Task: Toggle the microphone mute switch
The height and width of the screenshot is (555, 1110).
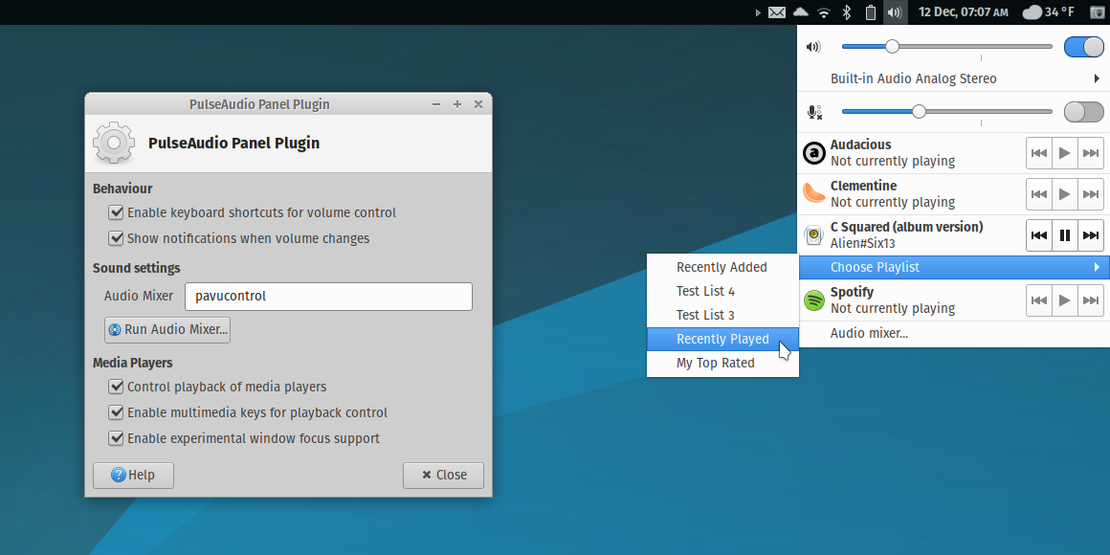Action: point(1084,112)
